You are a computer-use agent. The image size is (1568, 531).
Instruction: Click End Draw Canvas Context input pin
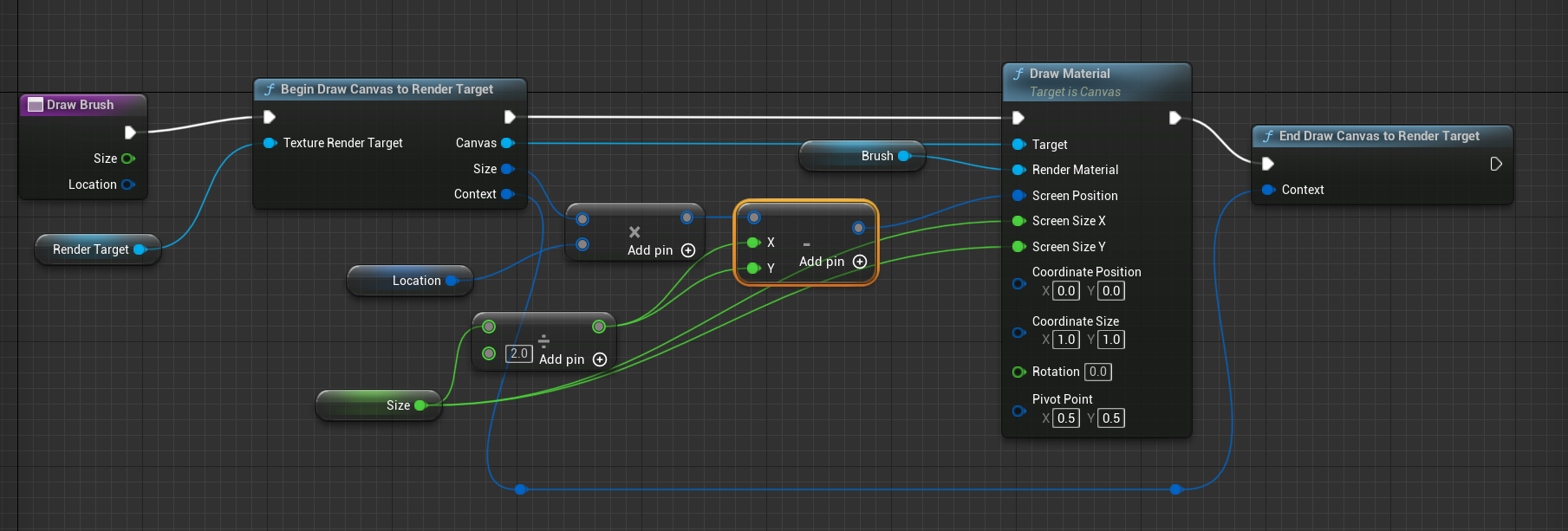pyautogui.click(x=1269, y=190)
